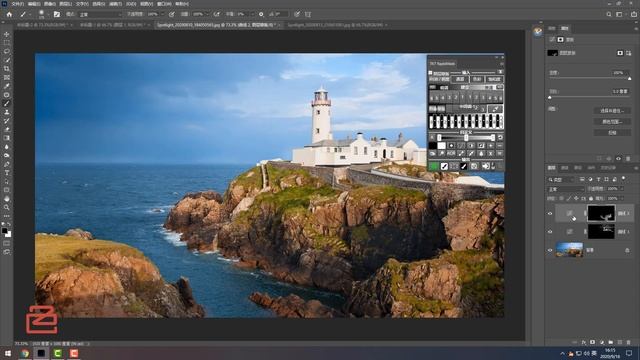Image resolution: width=640 pixels, height=360 pixels.
Task: Click the Feather slider handle in Properties
Action: [x=550, y=98]
